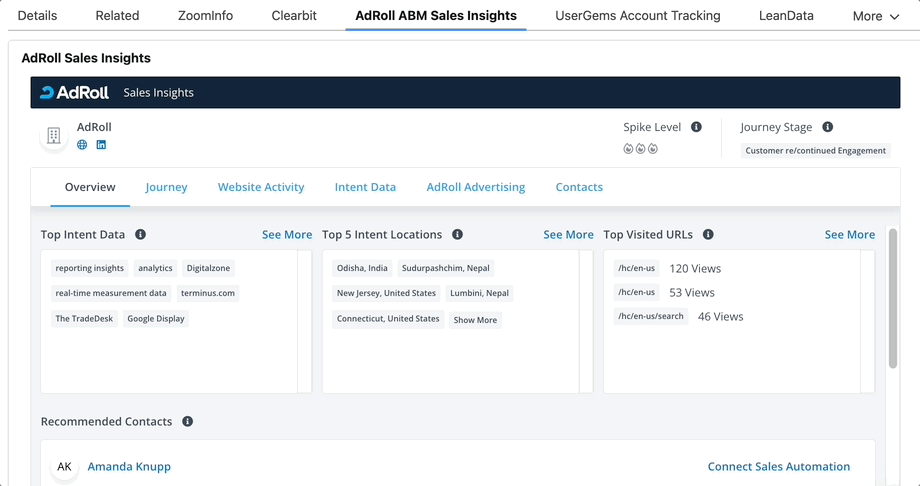Expand locations with Show More
The width and height of the screenshot is (920, 486).
click(475, 320)
